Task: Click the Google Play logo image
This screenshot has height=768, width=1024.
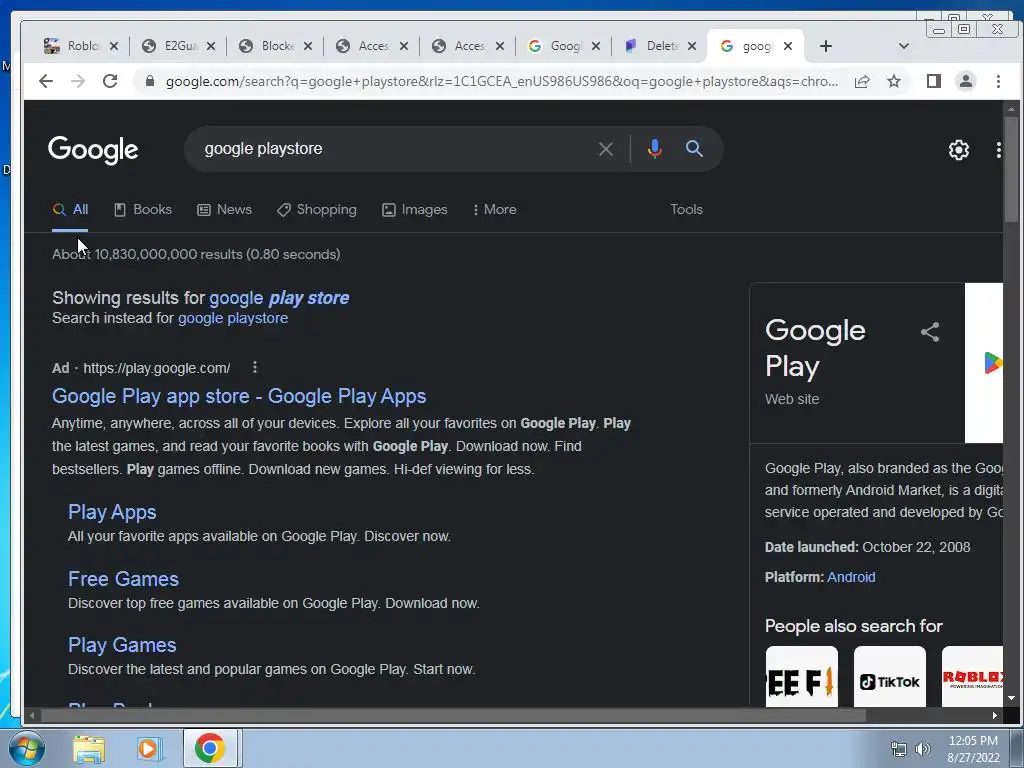Action: pos(984,363)
